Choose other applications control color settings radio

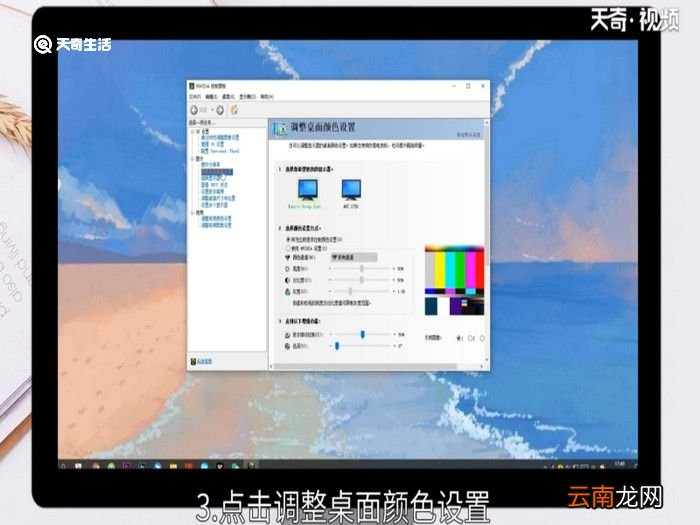tap(288, 240)
